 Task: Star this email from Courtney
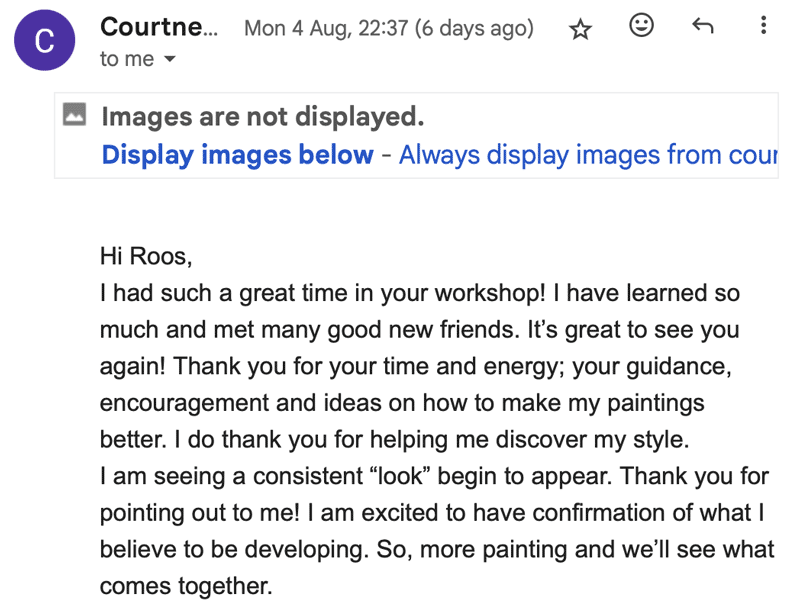pos(580,30)
